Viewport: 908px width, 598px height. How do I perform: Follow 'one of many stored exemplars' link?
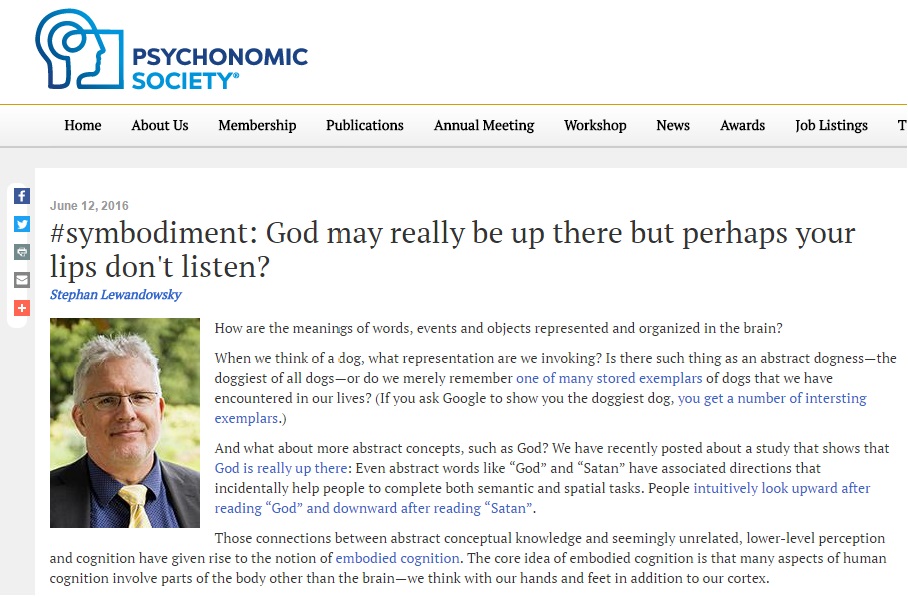click(x=609, y=379)
